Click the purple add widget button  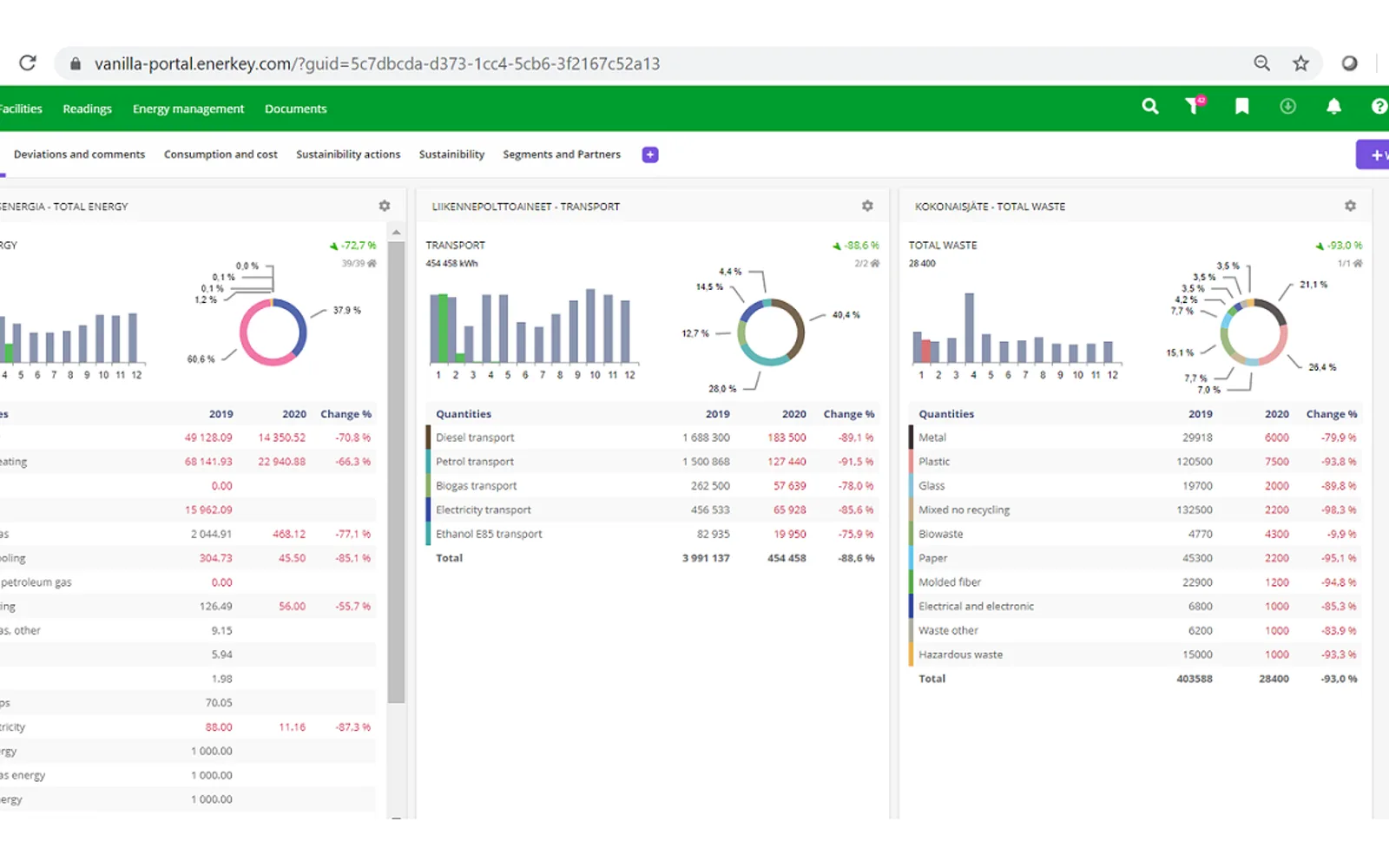tap(1373, 155)
